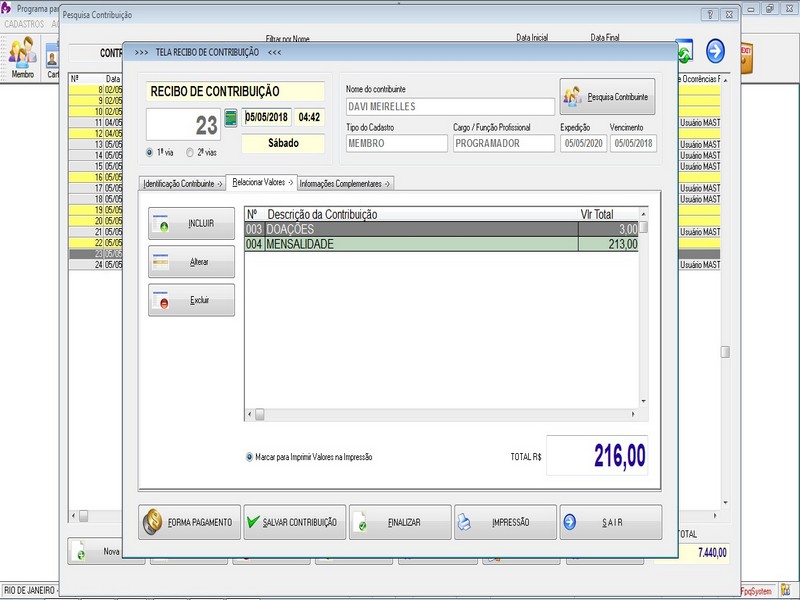This screenshot has height=600, width=800.
Task: Click the Excluir button
Action: point(191,300)
